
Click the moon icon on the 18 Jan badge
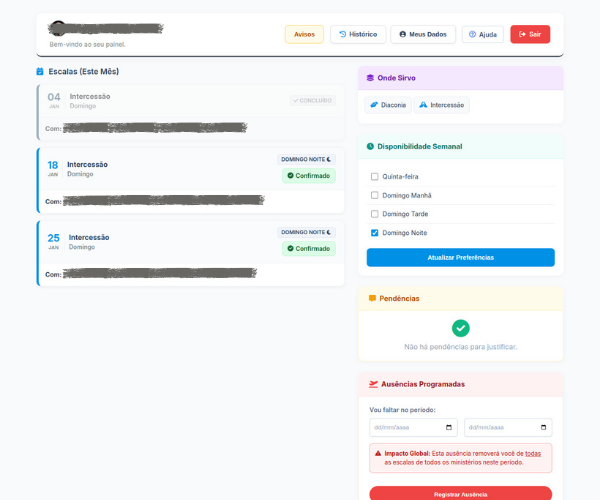coord(329,158)
